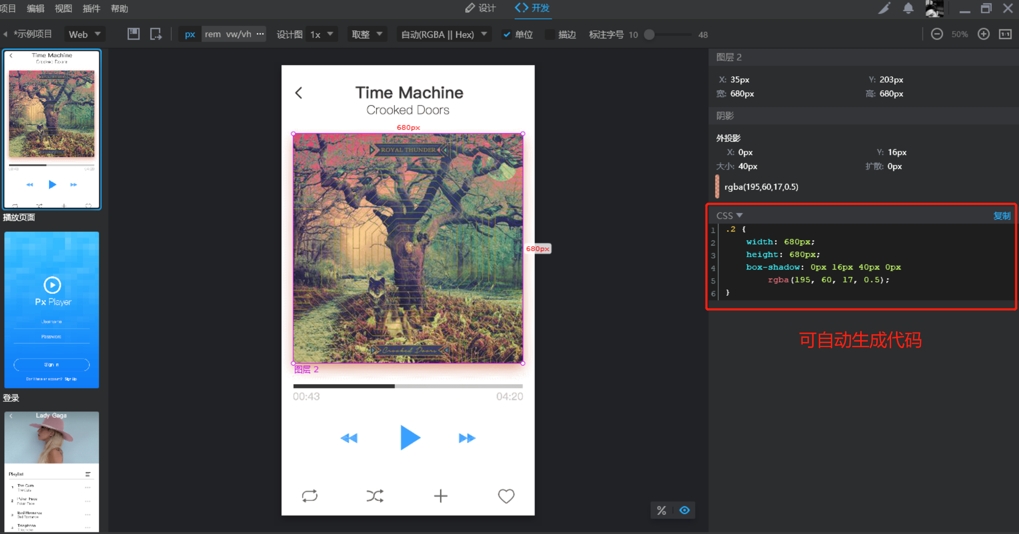
Task: Zoom out with the minus icon
Action: 937,34
